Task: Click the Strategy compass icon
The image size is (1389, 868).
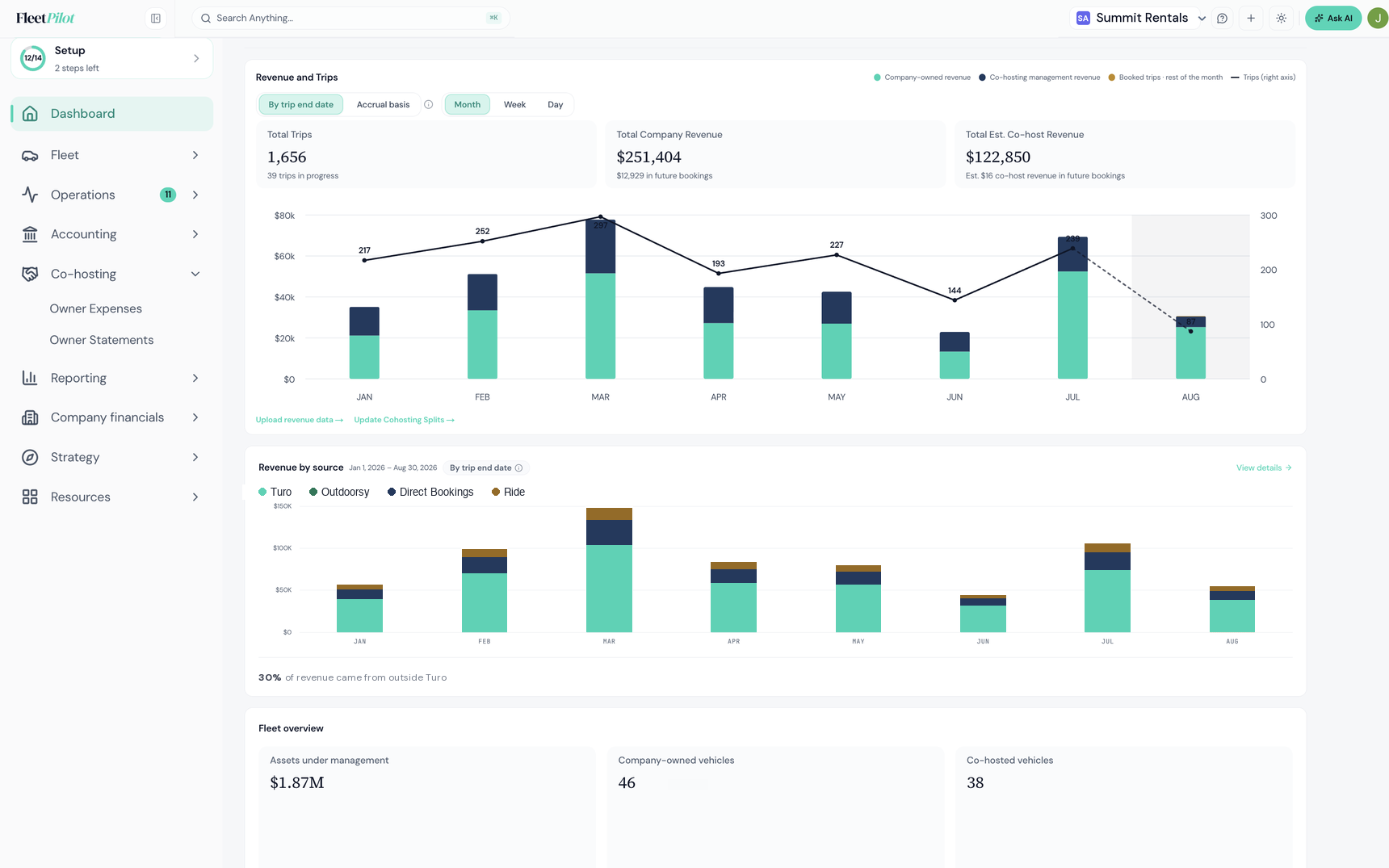Action: point(30,457)
